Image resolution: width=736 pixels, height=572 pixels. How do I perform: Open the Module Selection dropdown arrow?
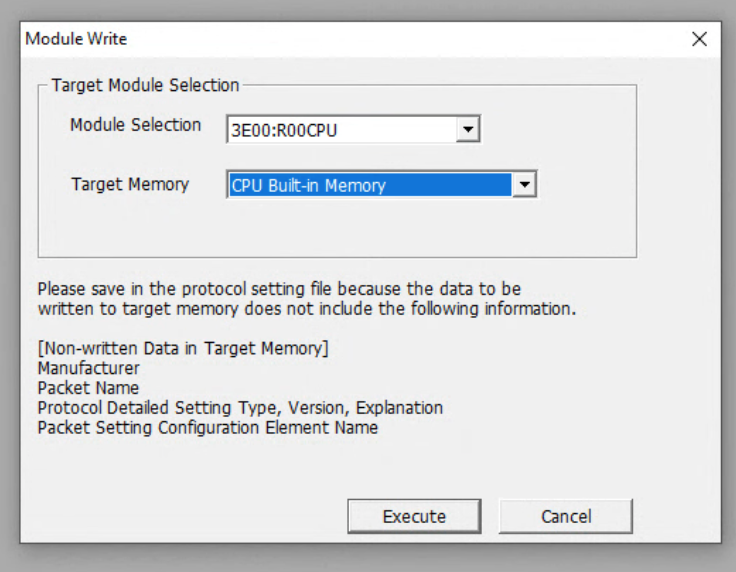pos(468,129)
